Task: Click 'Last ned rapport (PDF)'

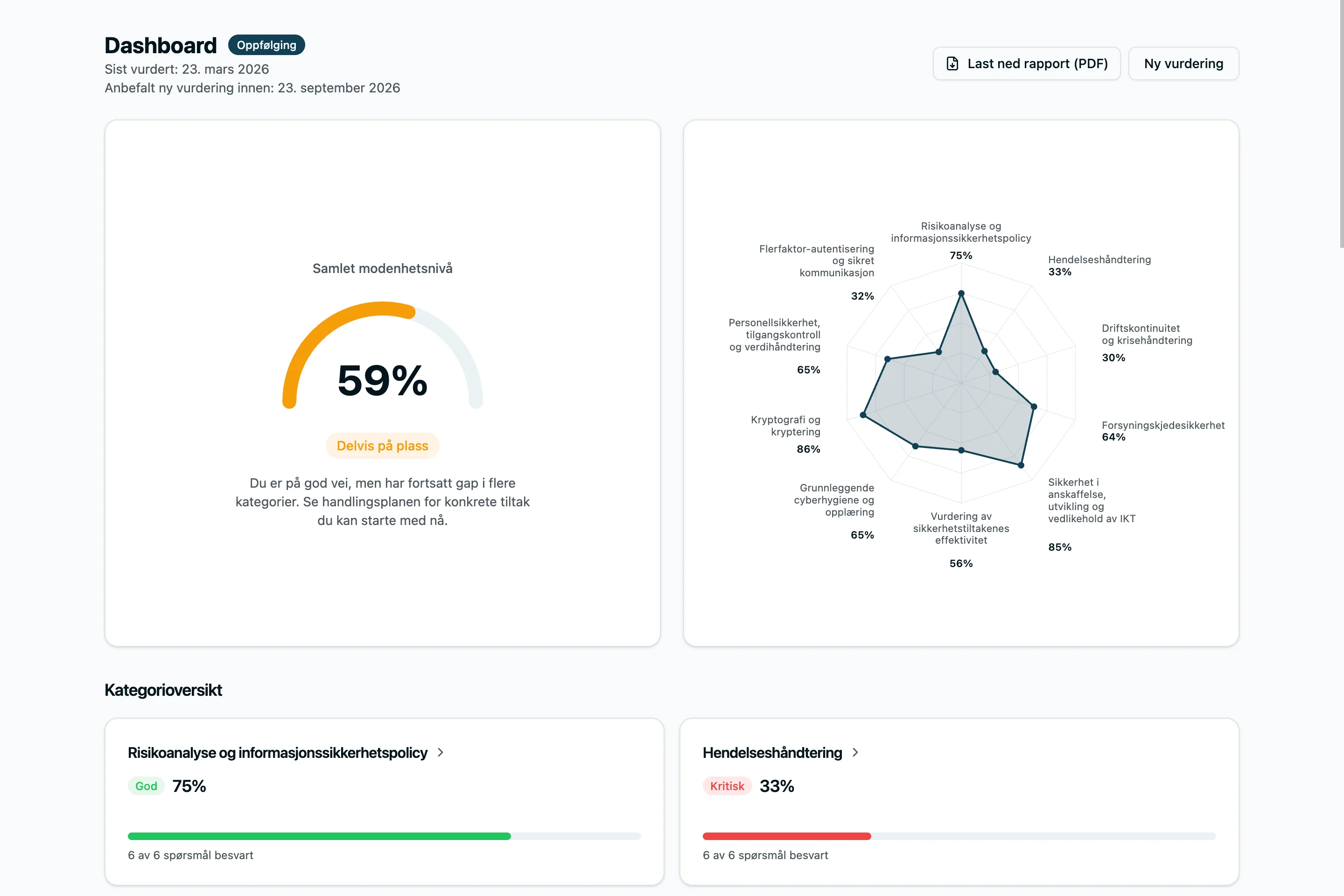Action: click(1026, 63)
